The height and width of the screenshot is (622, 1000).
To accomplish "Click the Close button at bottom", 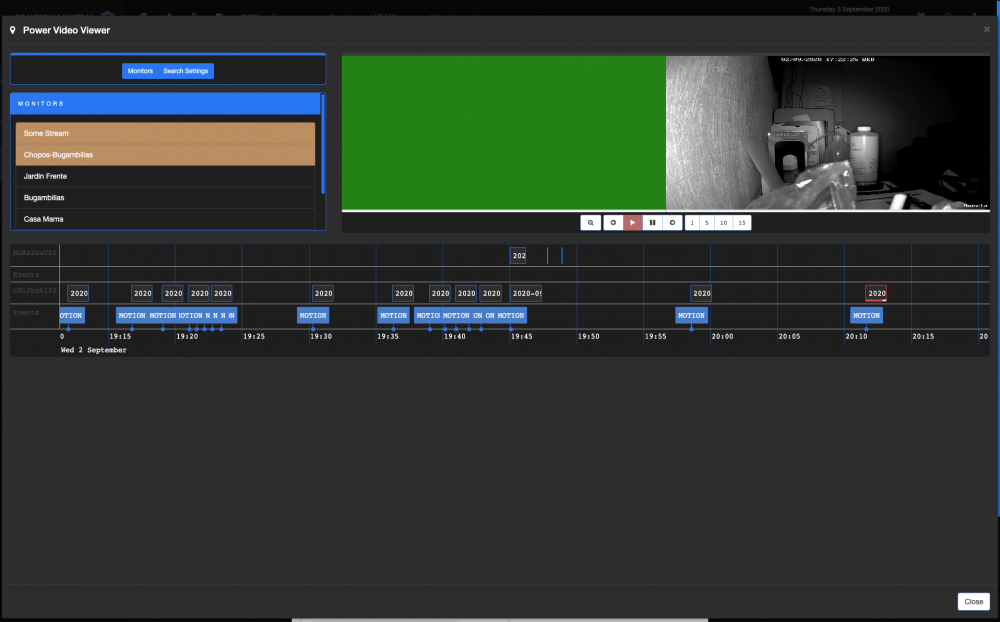I will [x=973, y=602].
